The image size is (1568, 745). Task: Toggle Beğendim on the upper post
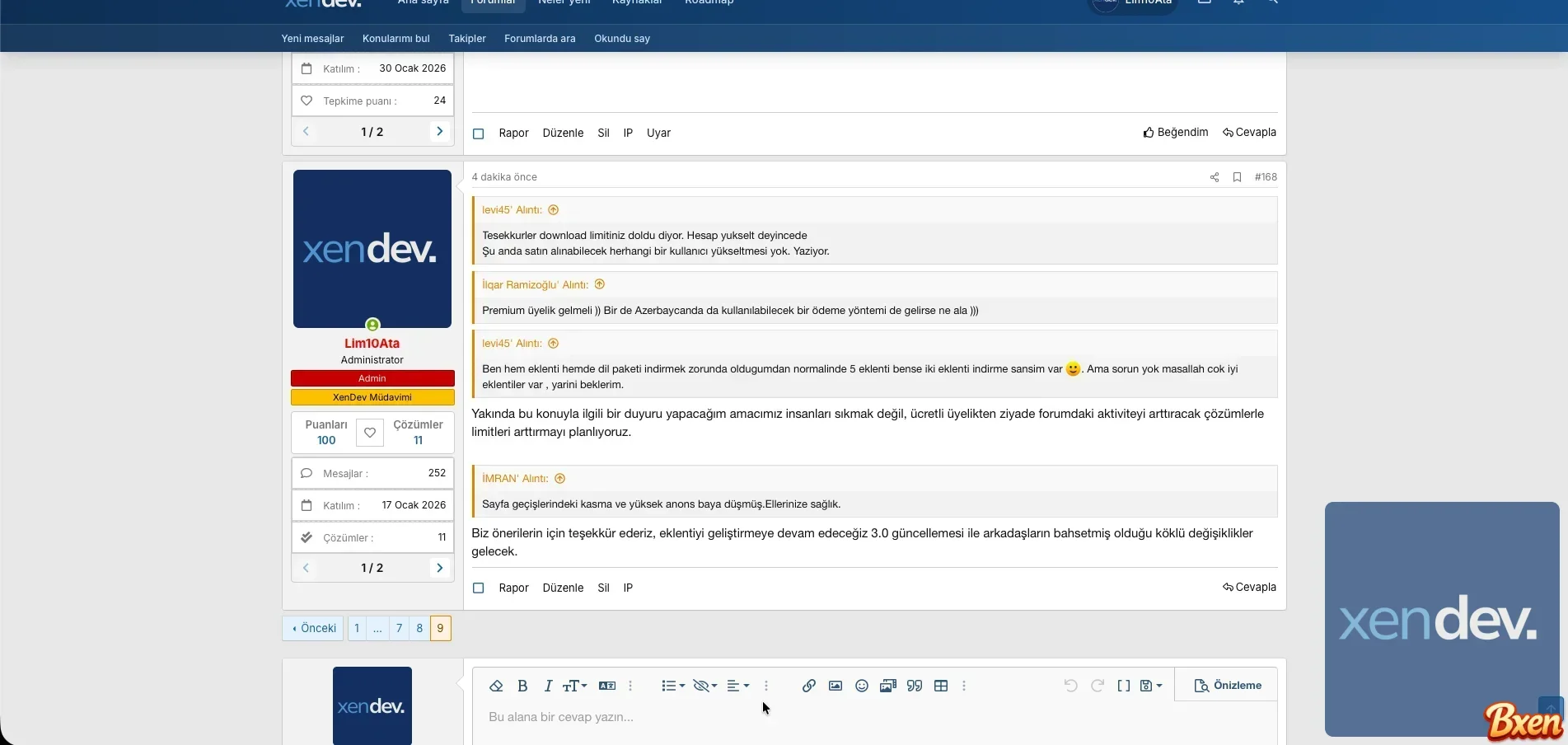click(x=1176, y=132)
